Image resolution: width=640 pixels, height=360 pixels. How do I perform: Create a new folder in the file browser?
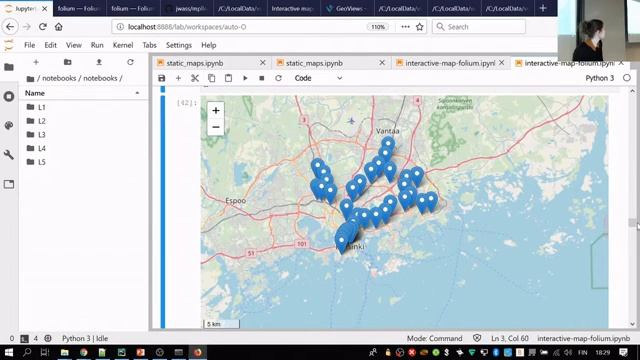pos(68,62)
